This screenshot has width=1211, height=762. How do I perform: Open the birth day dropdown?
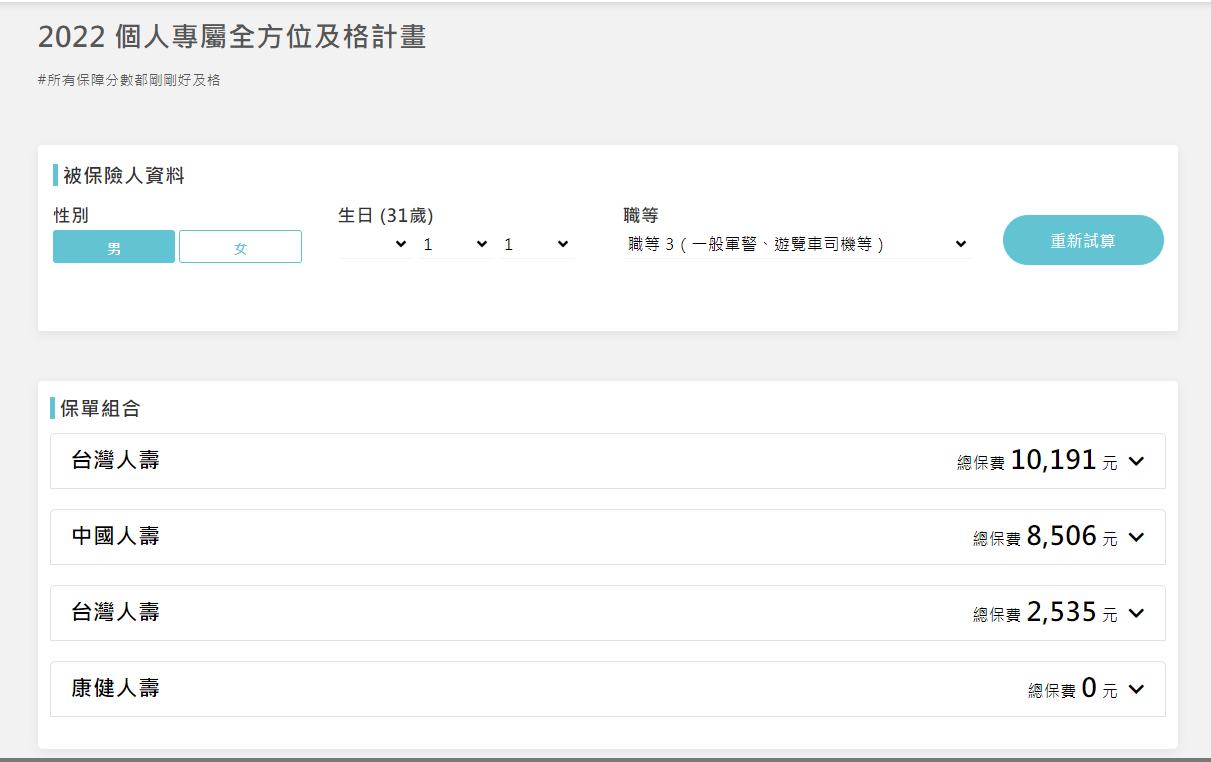pos(537,244)
